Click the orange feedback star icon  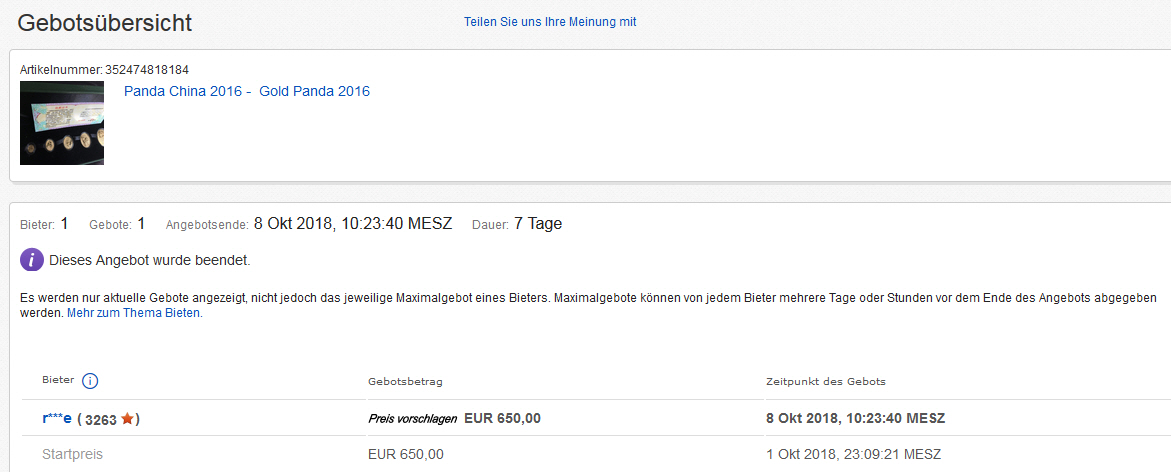[x=127, y=419]
